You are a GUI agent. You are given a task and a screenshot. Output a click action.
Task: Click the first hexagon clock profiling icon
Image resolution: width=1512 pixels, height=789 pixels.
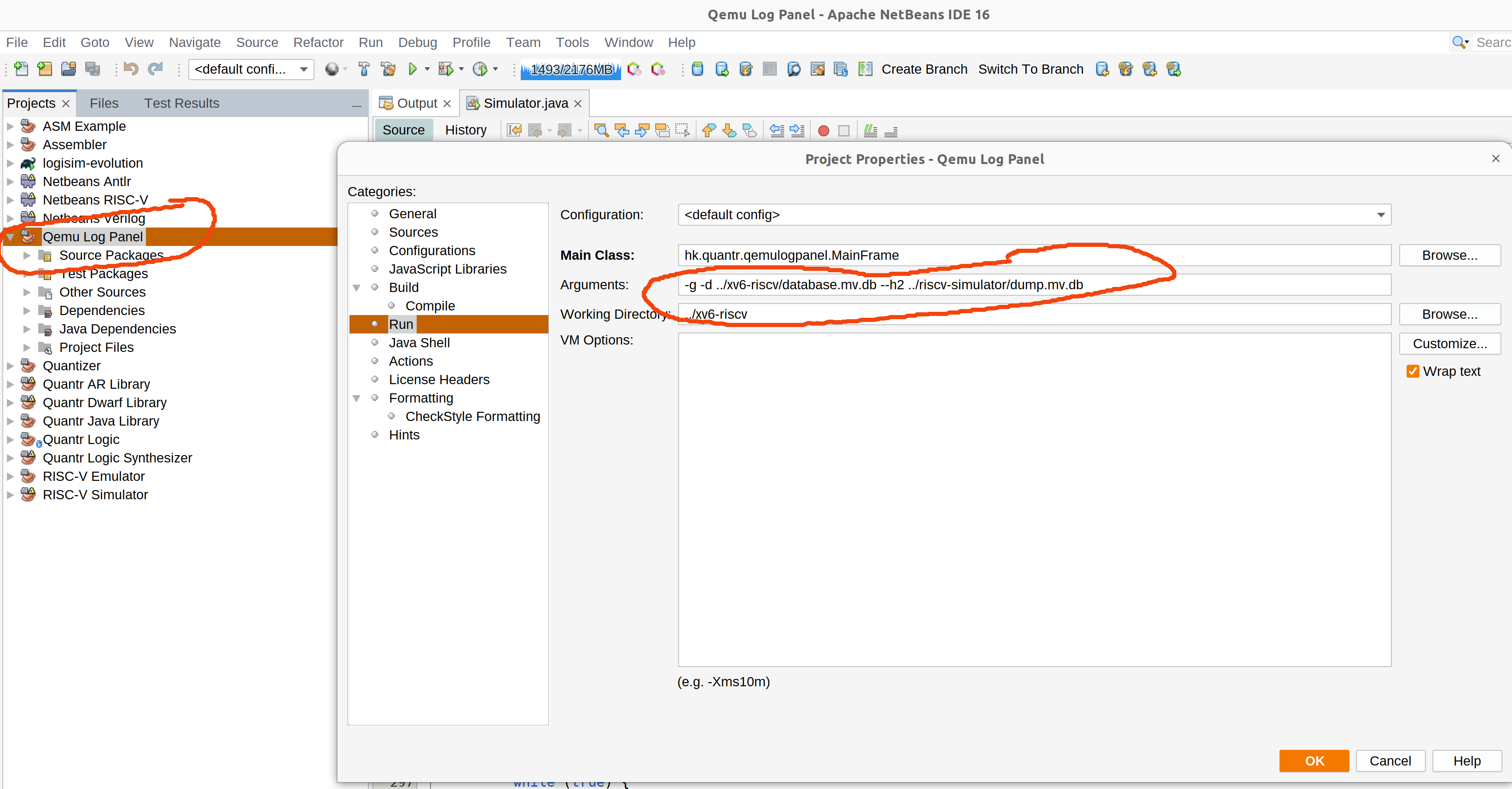pos(634,69)
